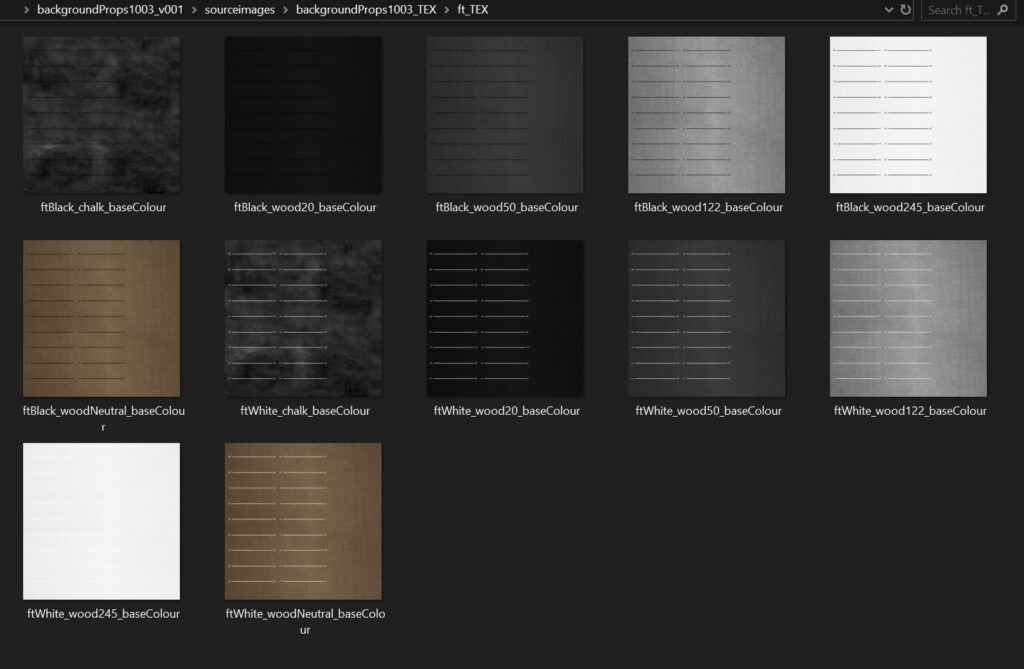1024x669 pixels.
Task: Select ftBlack_wood245_baseColour white texture
Action: (908, 115)
